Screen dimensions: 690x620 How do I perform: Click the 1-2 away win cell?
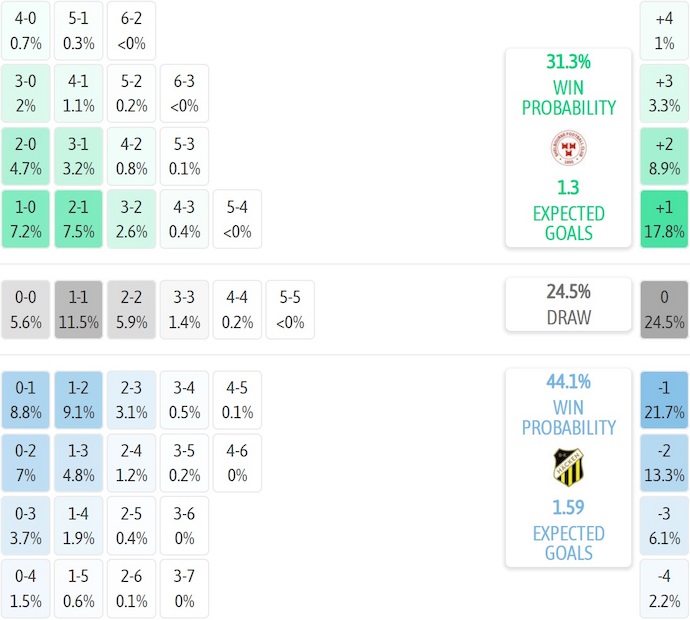click(79, 400)
